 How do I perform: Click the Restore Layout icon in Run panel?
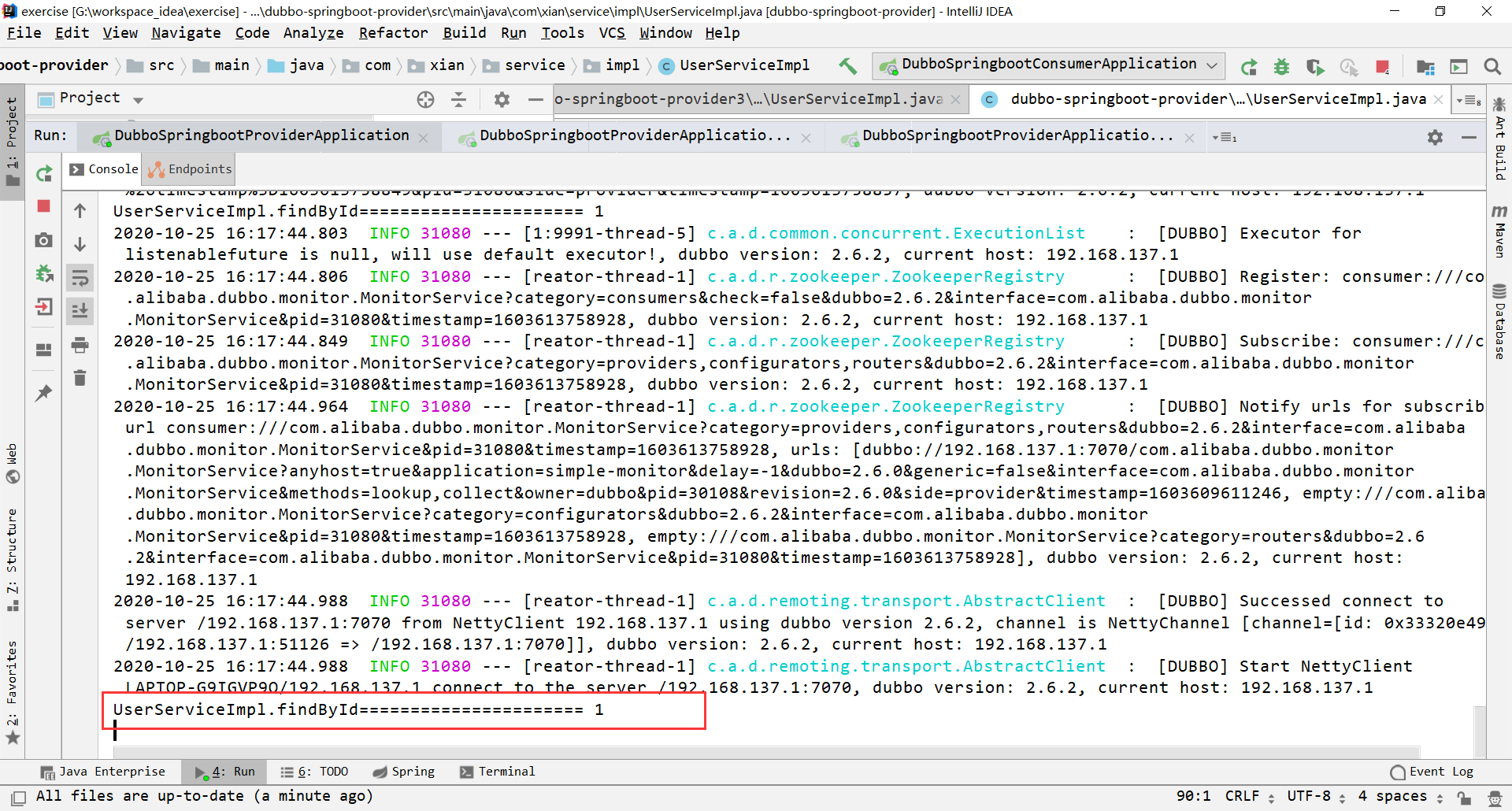tap(44, 349)
